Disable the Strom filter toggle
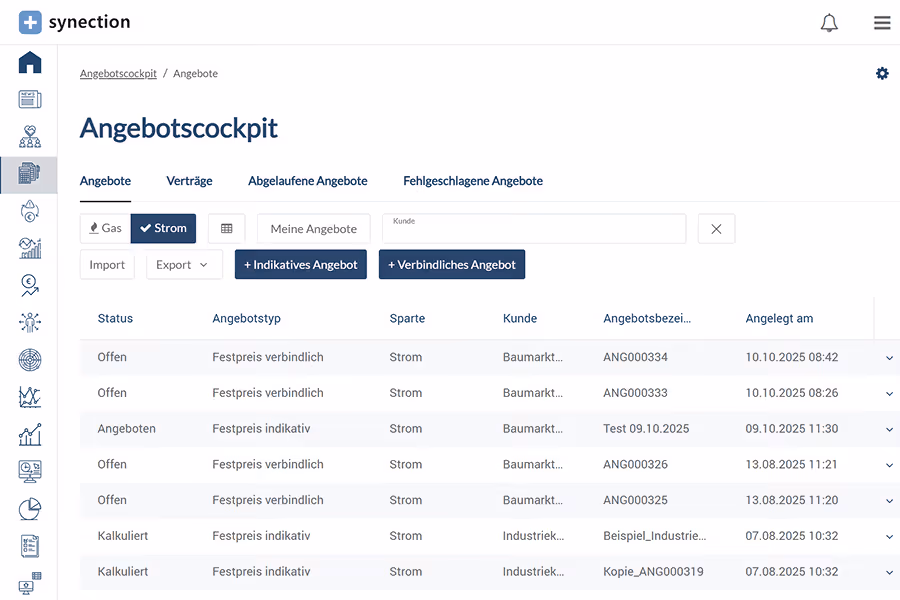Image resolution: width=900 pixels, height=600 pixels. pyautogui.click(x=163, y=228)
